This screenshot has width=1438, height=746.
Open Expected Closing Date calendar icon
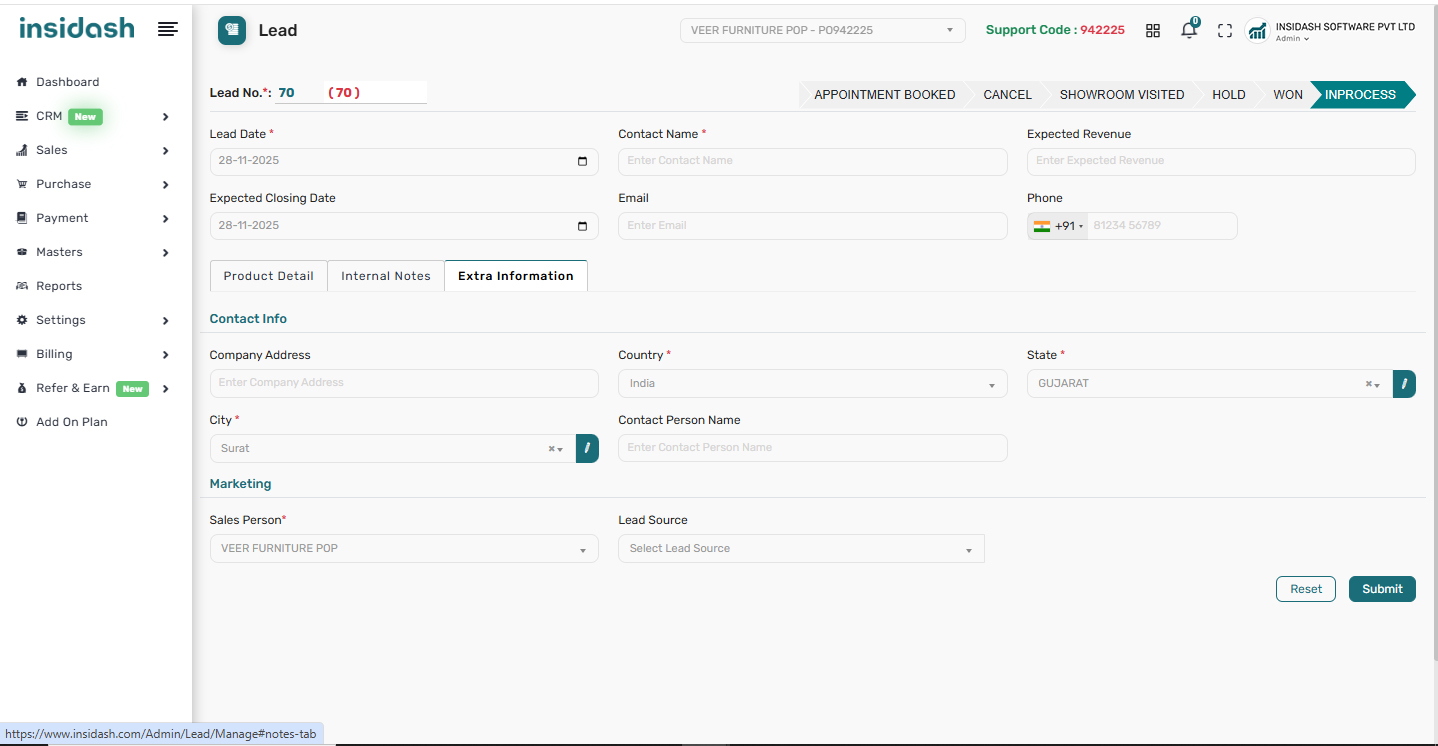[x=583, y=226]
